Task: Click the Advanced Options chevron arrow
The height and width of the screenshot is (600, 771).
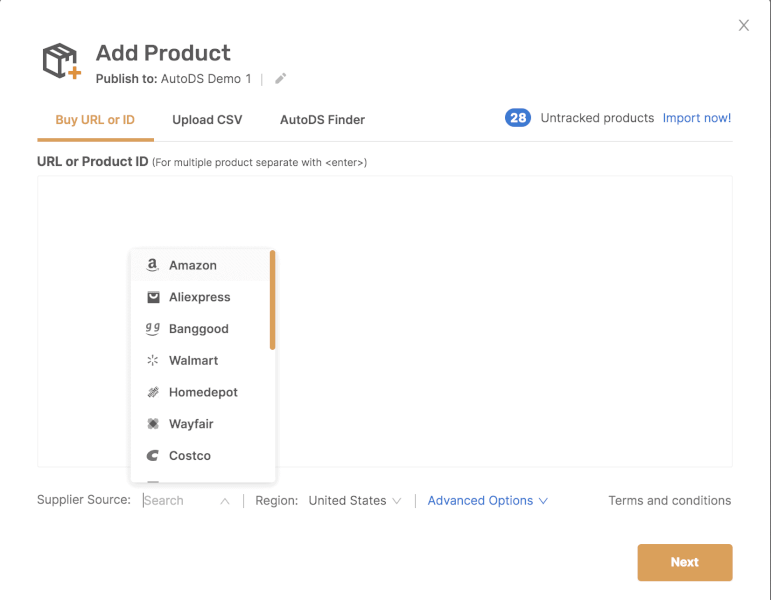Action: pyautogui.click(x=543, y=501)
